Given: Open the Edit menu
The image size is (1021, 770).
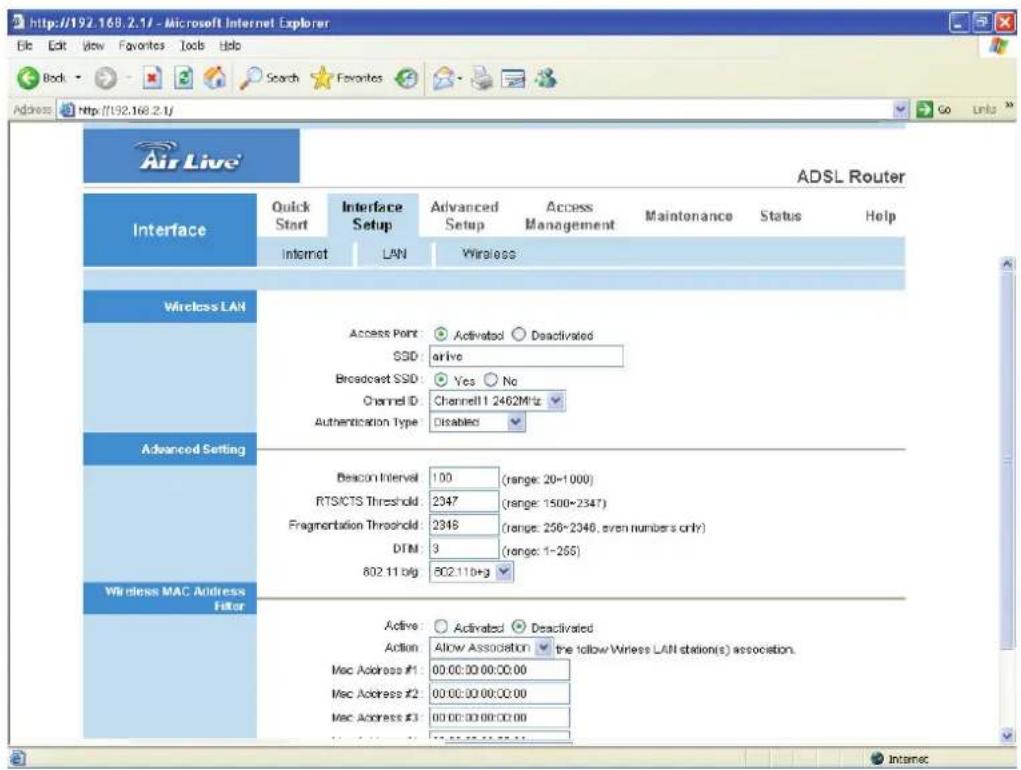Looking at the screenshot, I should [57, 46].
